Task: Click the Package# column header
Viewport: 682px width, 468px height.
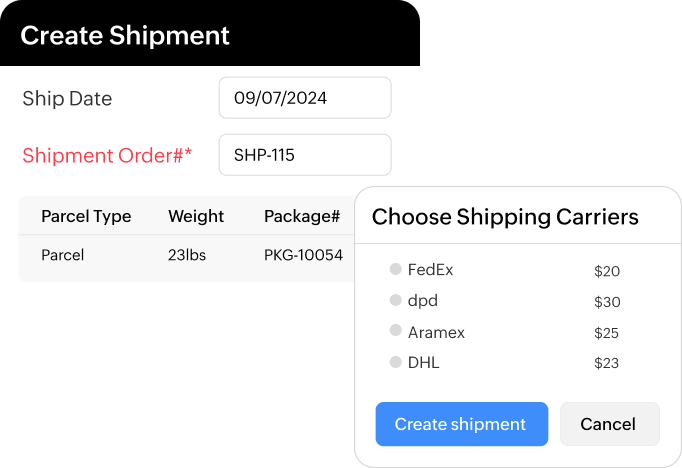Action: coord(302,216)
